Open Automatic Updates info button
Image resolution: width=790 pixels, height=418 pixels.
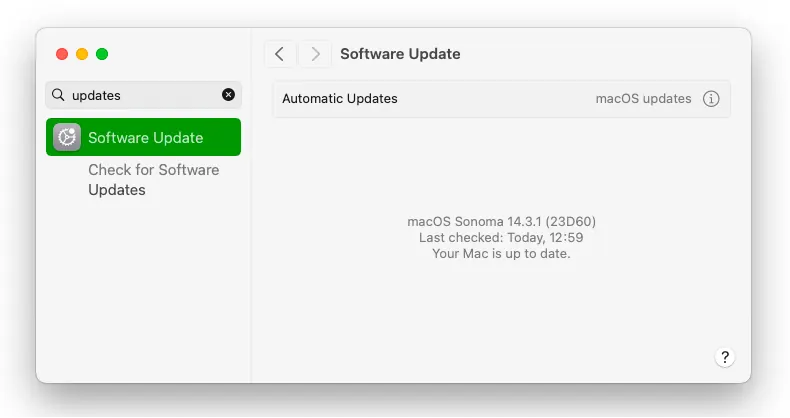711,99
